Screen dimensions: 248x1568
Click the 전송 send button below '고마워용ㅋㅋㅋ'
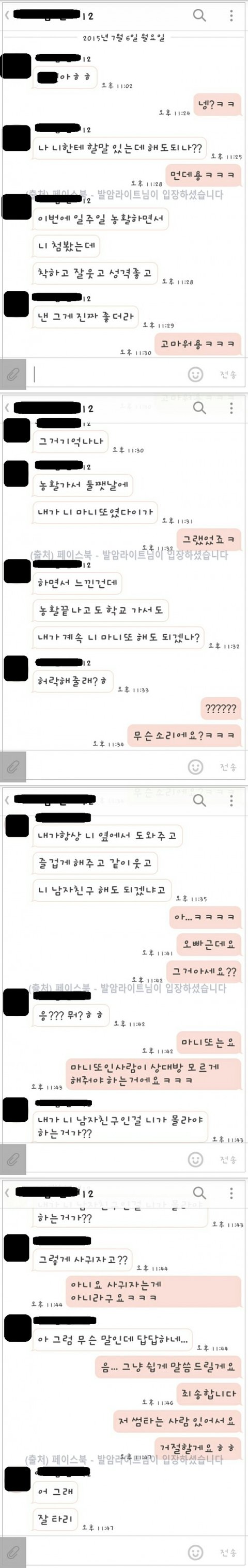[228, 374]
